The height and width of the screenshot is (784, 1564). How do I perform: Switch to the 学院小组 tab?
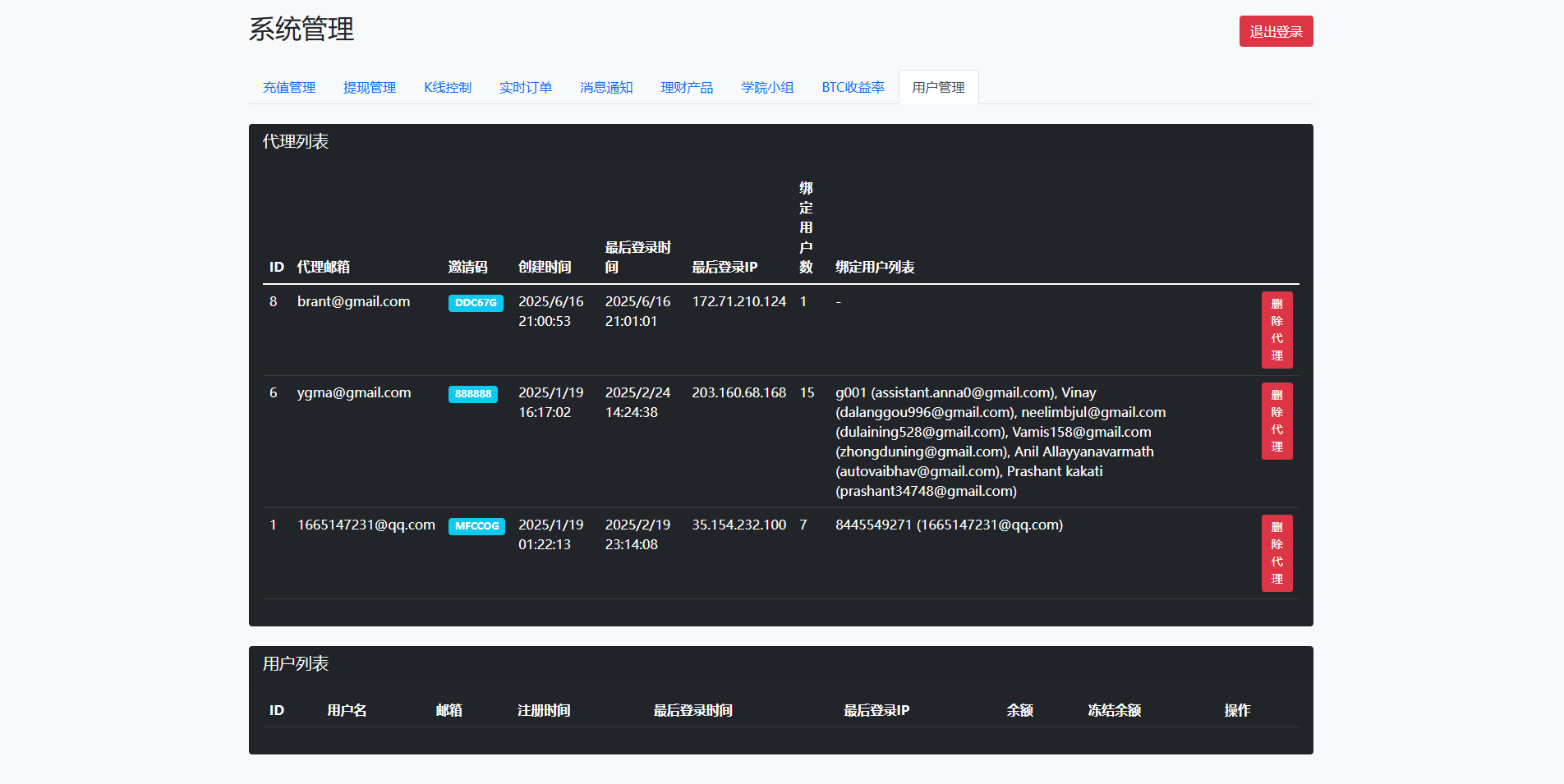767,87
